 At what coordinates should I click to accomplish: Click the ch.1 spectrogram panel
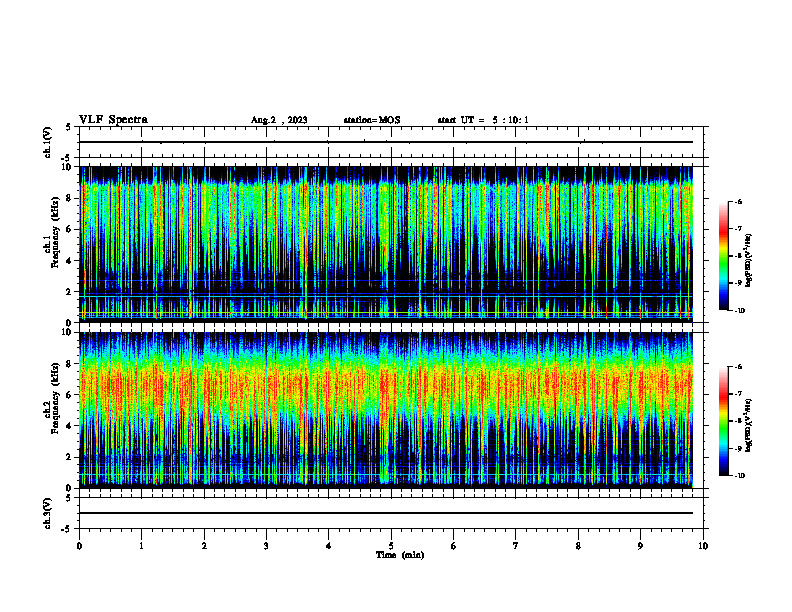[x=386, y=244]
